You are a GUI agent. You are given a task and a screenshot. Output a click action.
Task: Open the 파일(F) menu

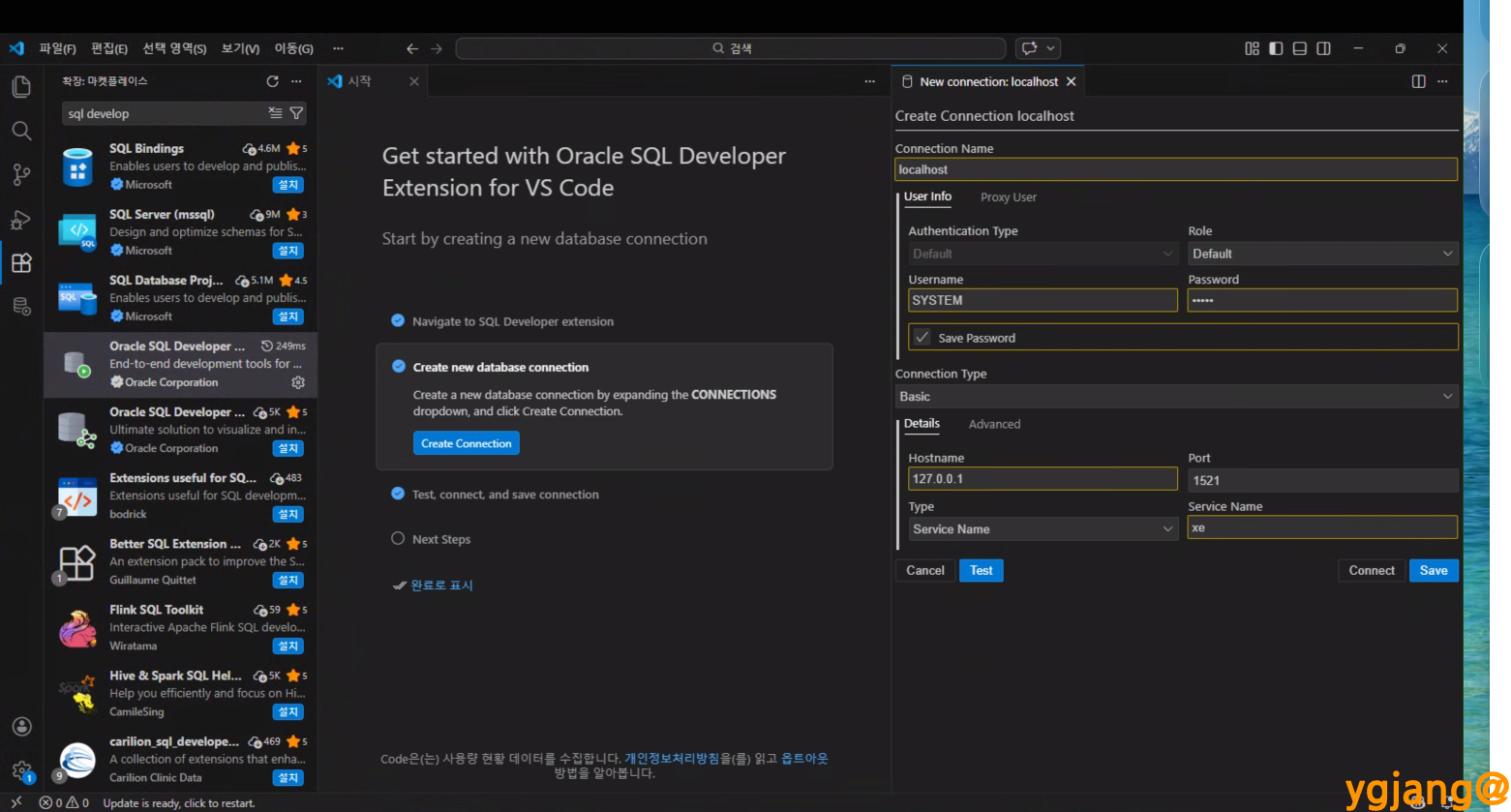(57, 48)
